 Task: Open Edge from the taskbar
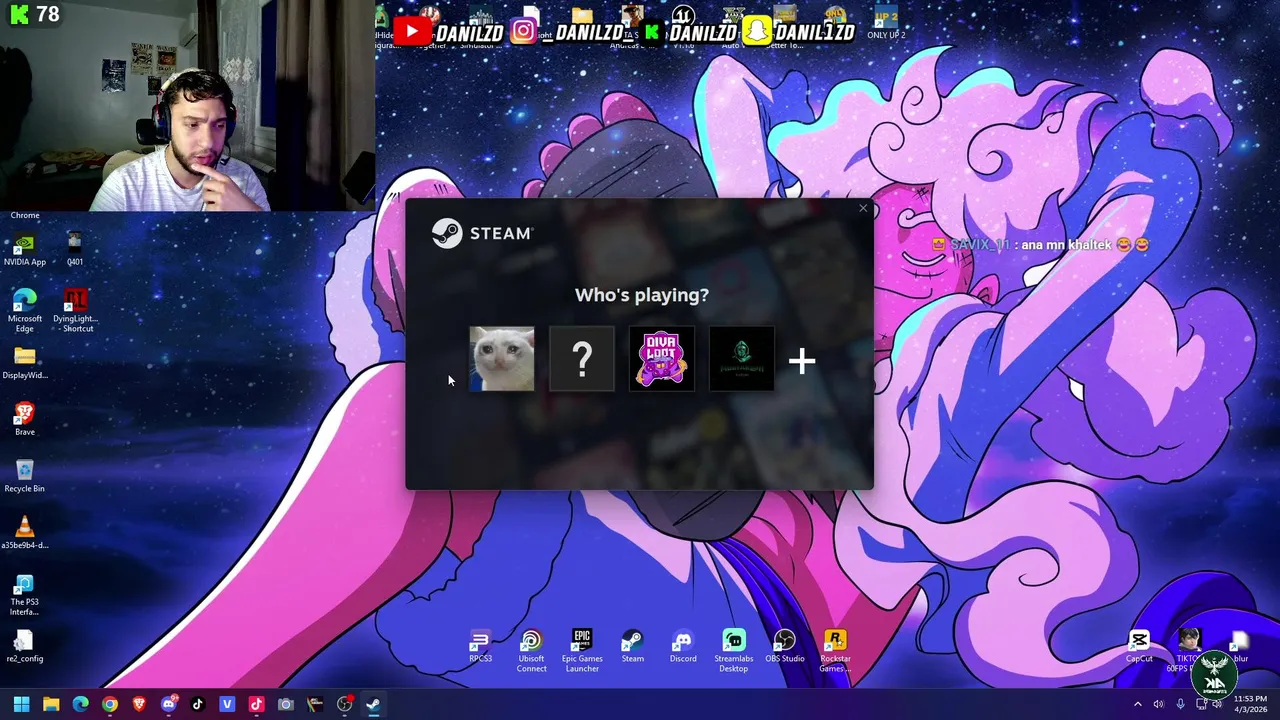tap(80, 704)
